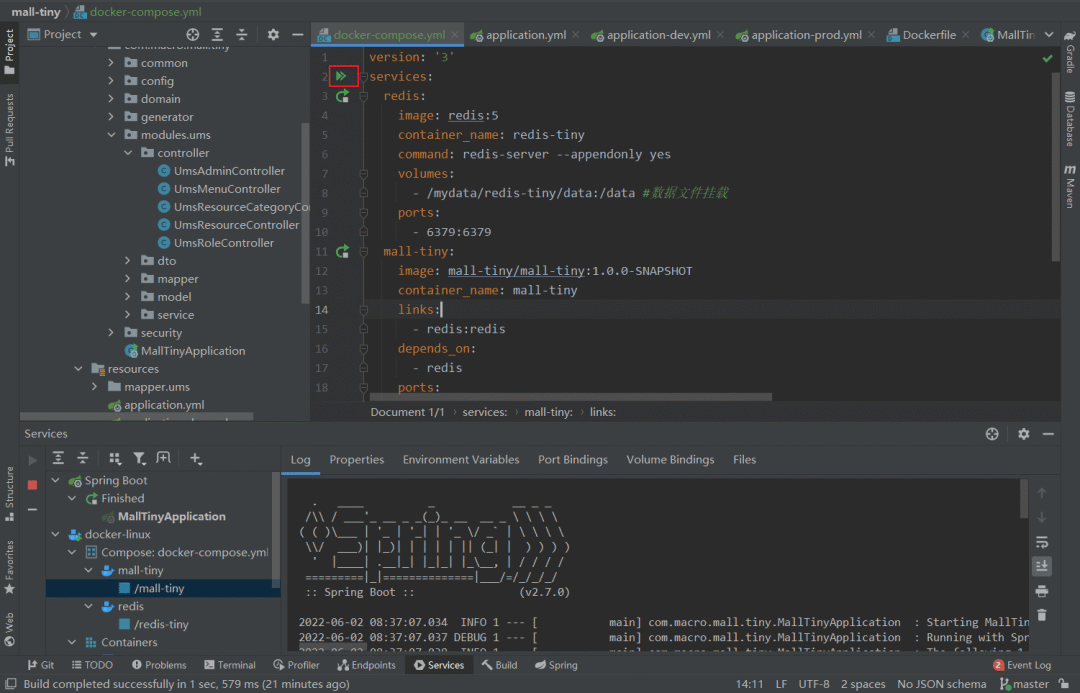Viewport: 1080px width, 693px height.
Task: Click the 2 spaces indent indicator
Action: coord(863,684)
